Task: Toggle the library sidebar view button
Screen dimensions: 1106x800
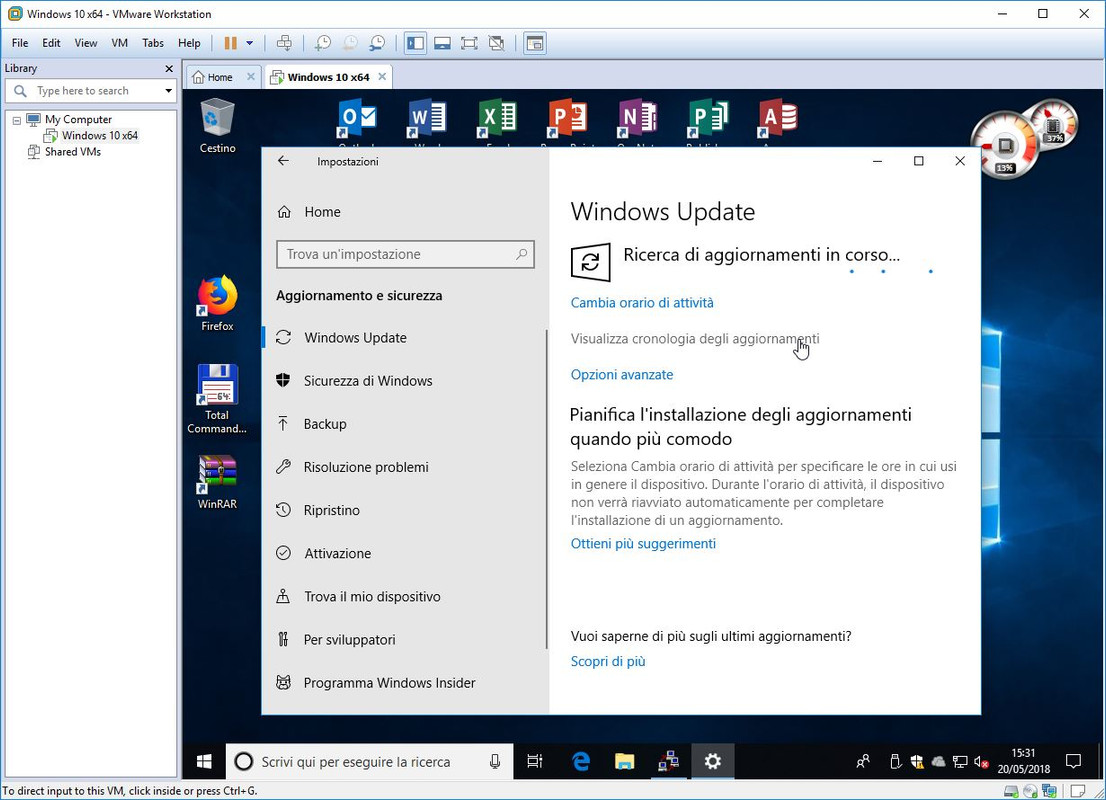Action: (415, 43)
